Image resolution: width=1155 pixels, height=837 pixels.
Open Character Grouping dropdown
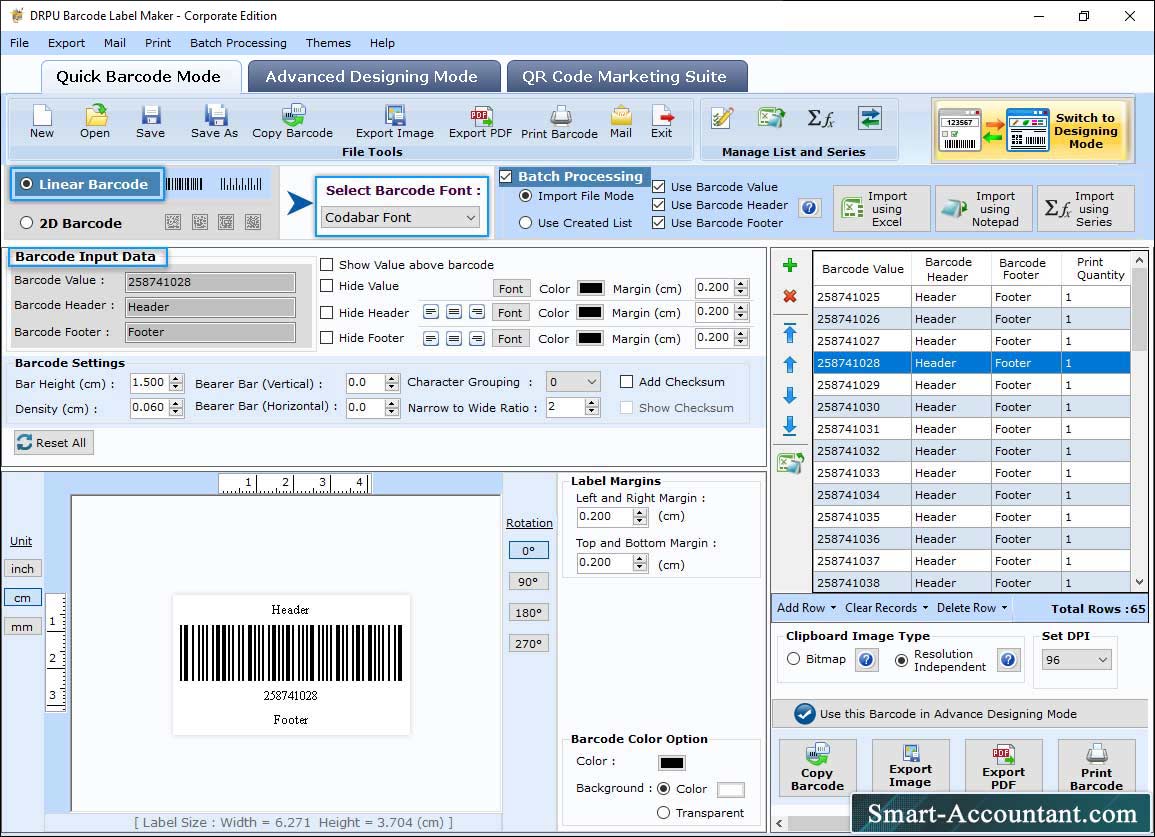[x=573, y=382]
